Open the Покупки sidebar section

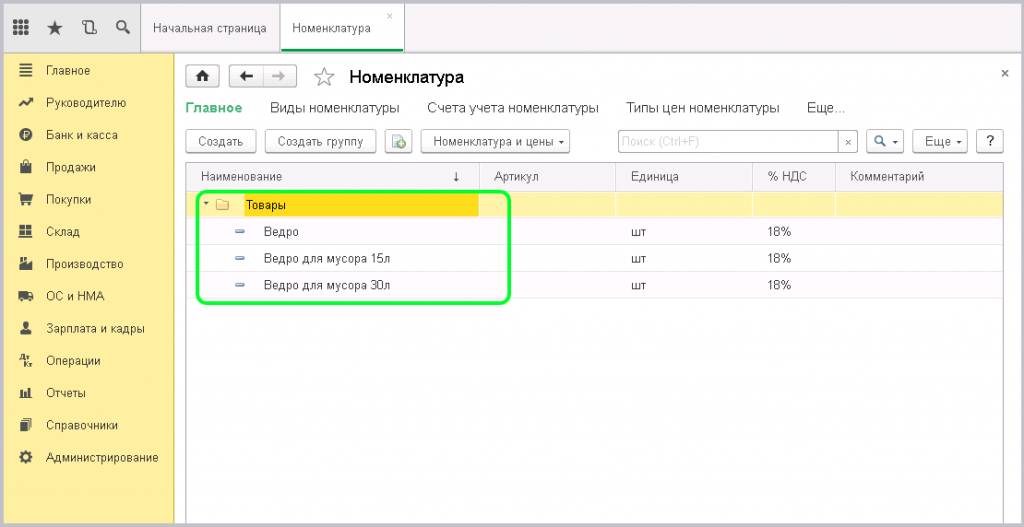coord(69,200)
